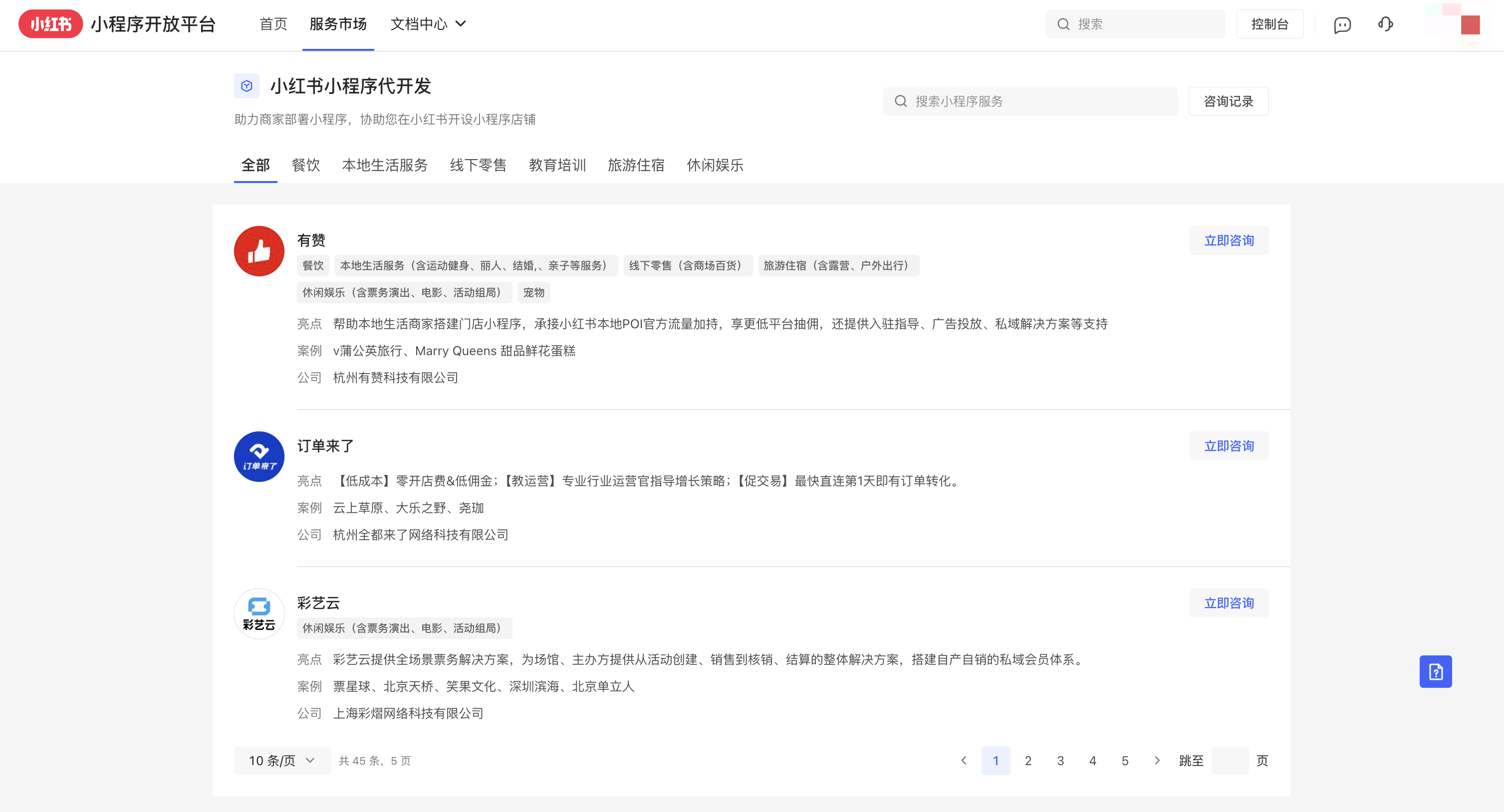Go to the 首页 menu item
The width and height of the screenshot is (1504, 812).
point(272,24)
